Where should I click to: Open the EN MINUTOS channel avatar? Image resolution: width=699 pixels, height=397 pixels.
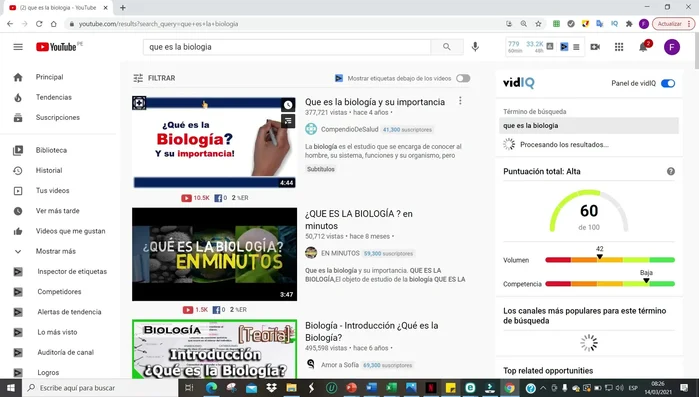pos(311,253)
